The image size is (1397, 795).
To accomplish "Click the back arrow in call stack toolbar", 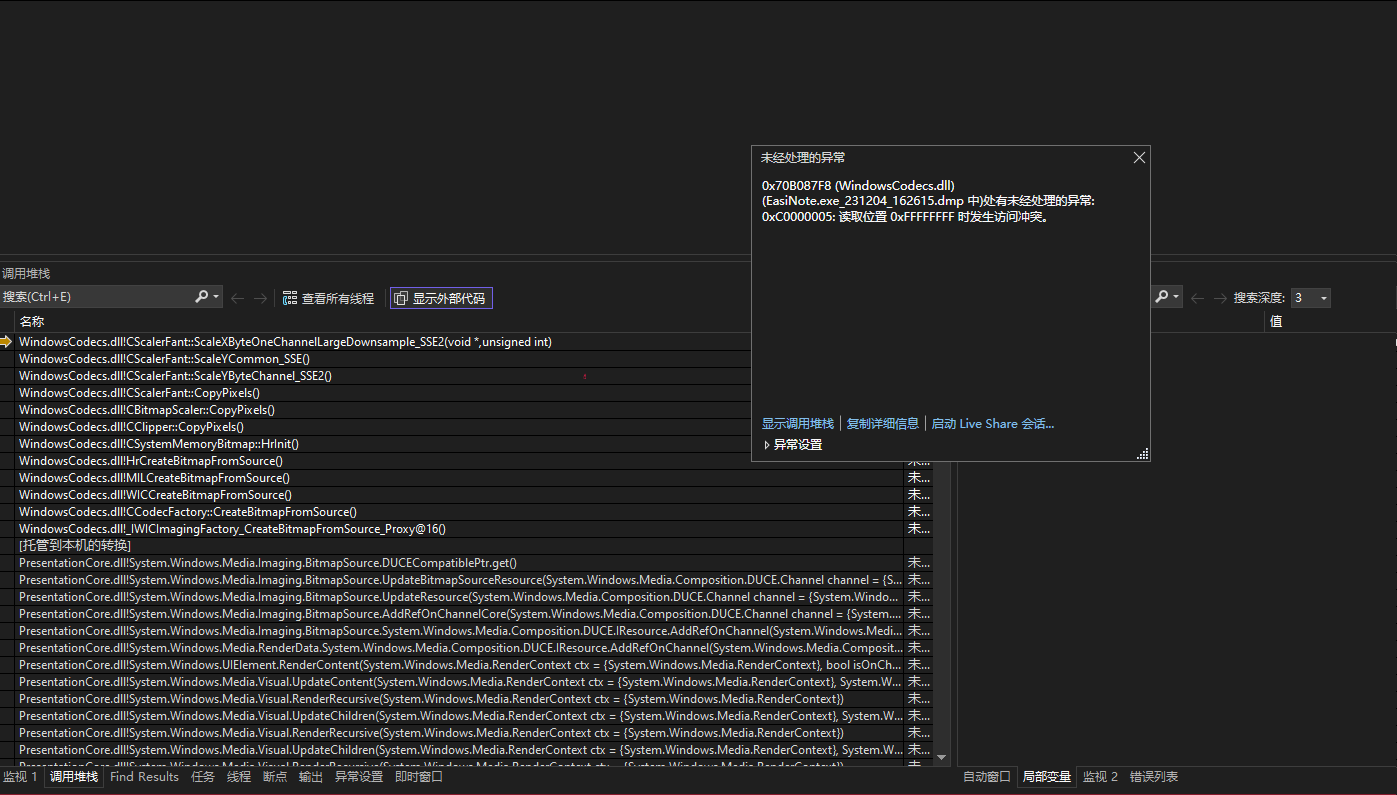I will (237, 298).
